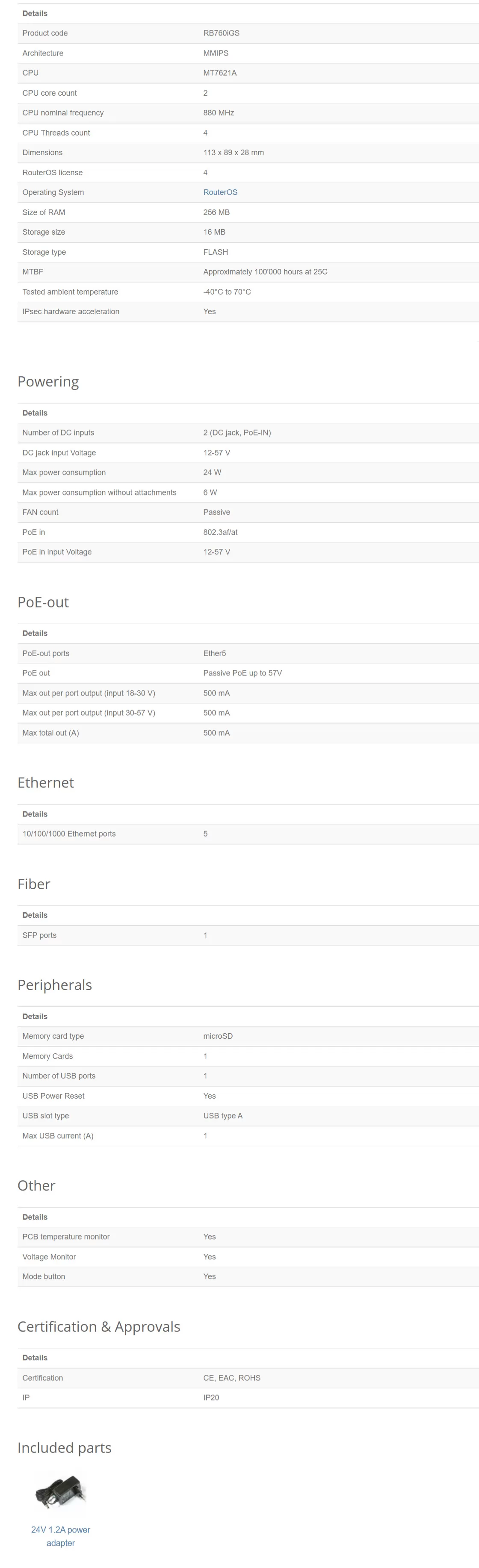Image resolution: width=479 pixels, height=1568 pixels.
Task: Open the RouterOS operating system link
Action: tap(220, 192)
